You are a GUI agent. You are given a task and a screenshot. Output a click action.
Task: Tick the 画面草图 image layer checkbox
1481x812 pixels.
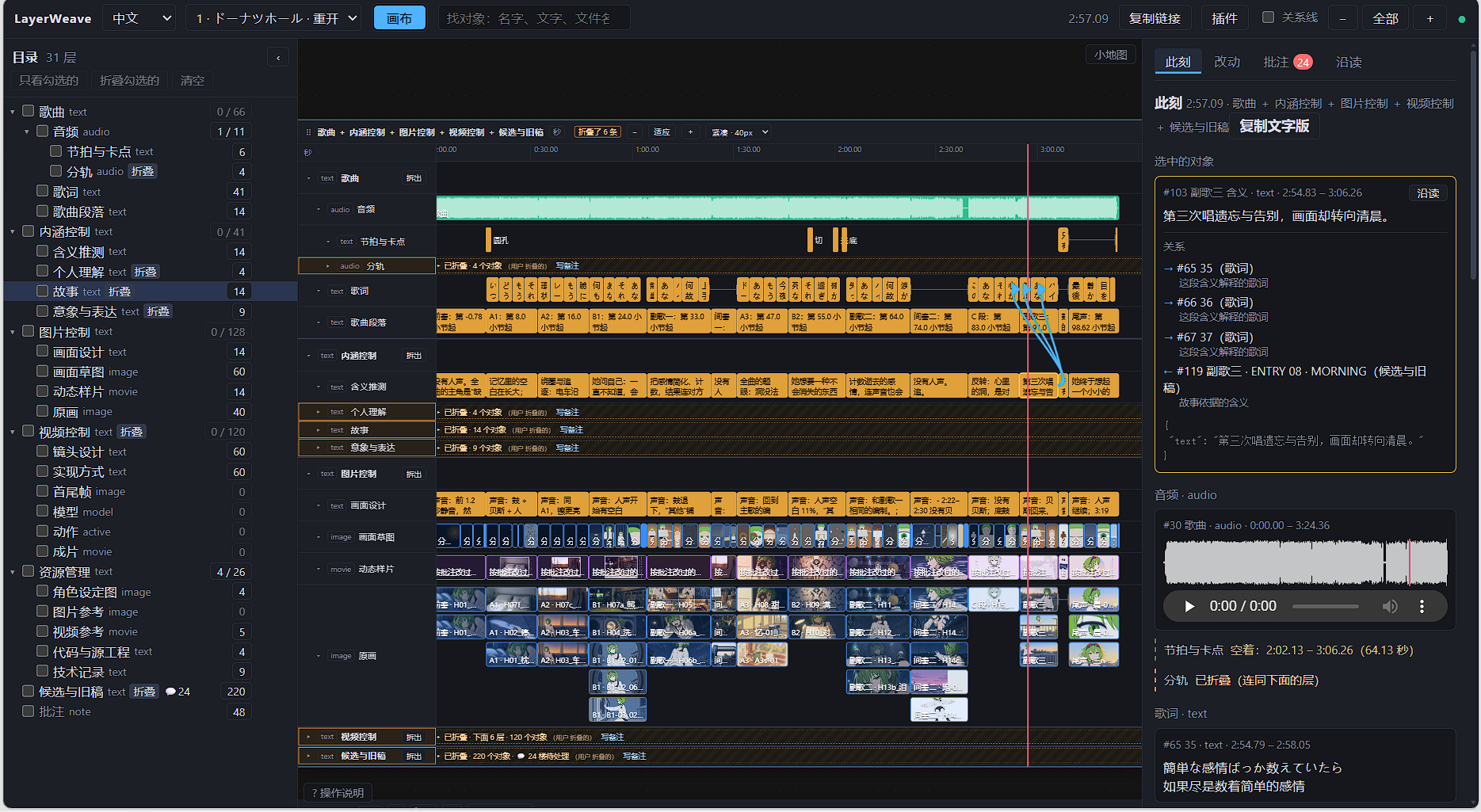pyautogui.click(x=43, y=371)
